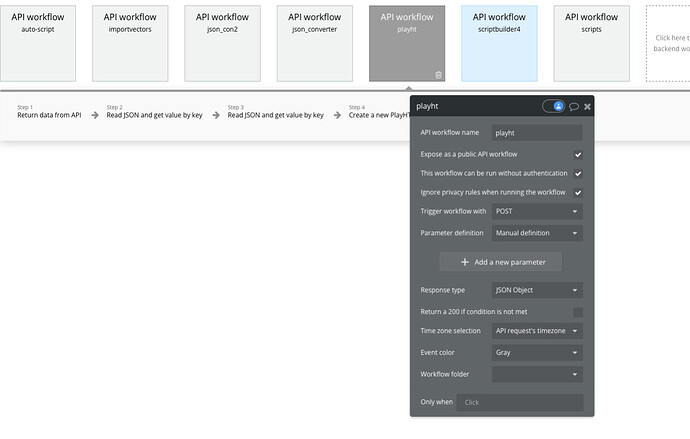Open Time zone selection dropdown

(x=537, y=331)
